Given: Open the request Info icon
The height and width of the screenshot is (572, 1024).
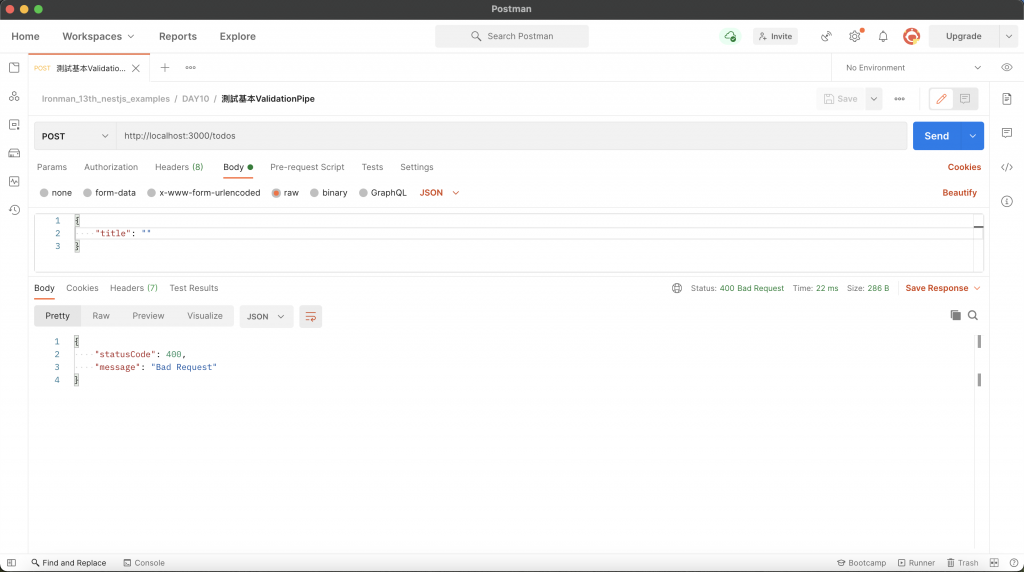Looking at the screenshot, I should click(1006, 201).
